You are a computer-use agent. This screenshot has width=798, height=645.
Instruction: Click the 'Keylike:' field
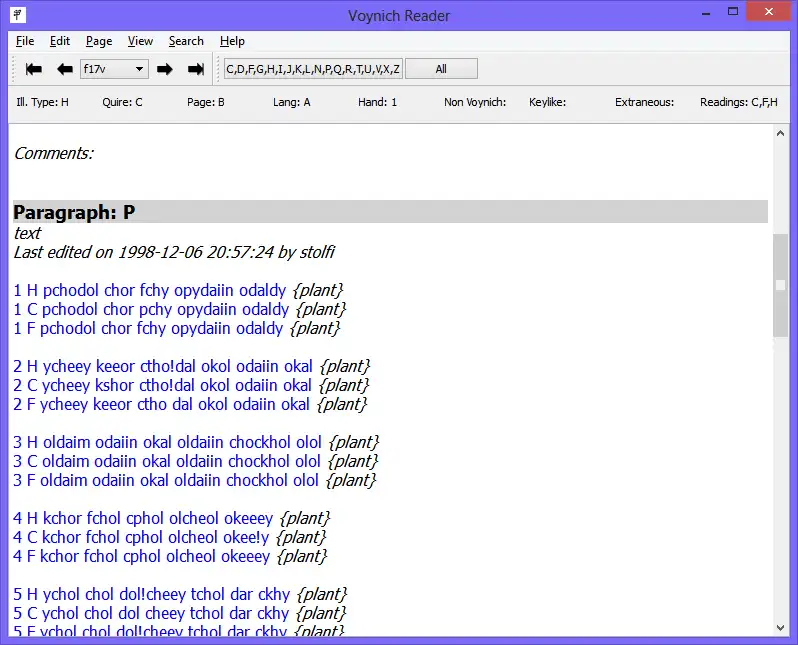coord(547,102)
